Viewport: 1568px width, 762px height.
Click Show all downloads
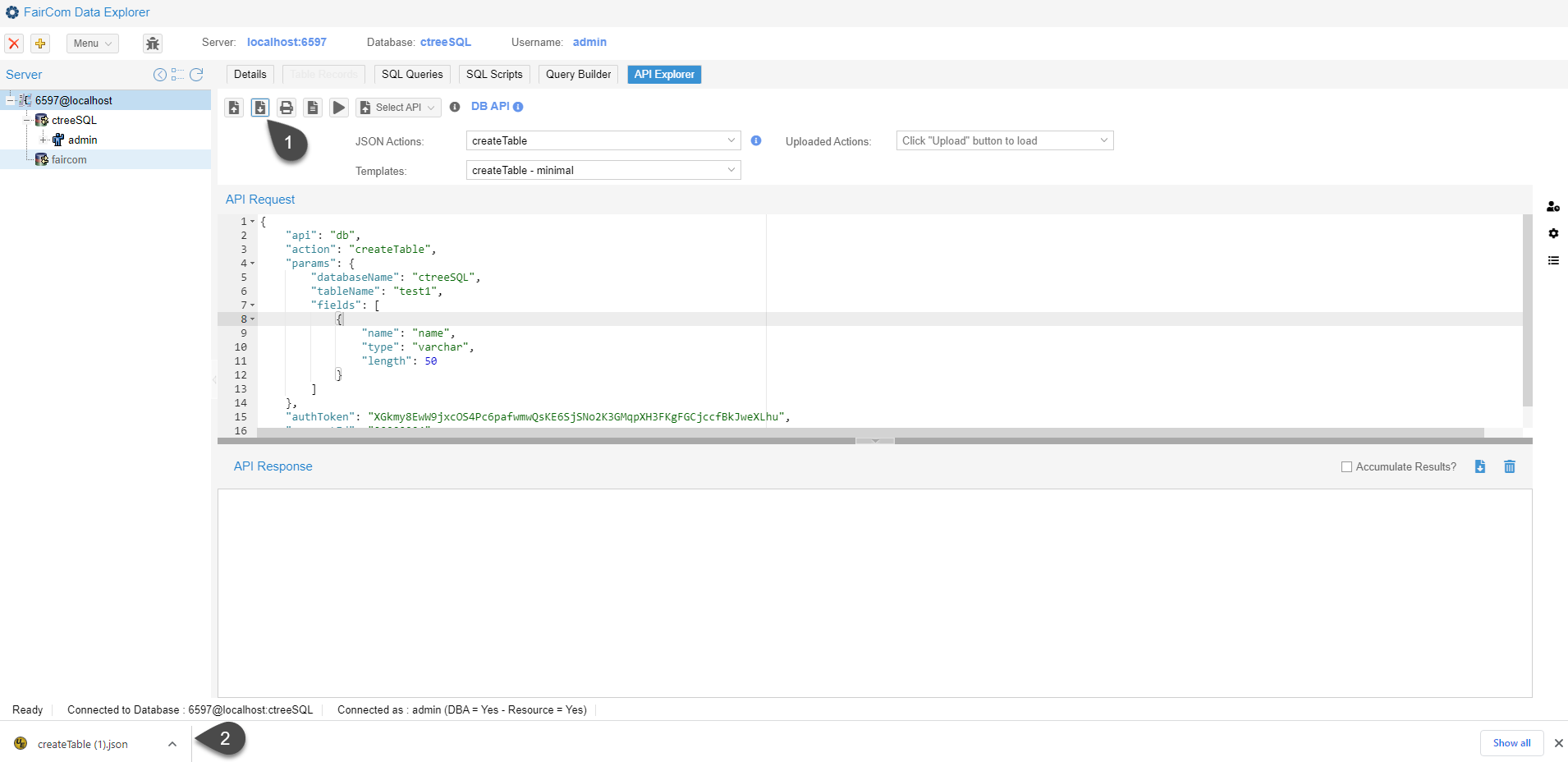click(1511, 743)
